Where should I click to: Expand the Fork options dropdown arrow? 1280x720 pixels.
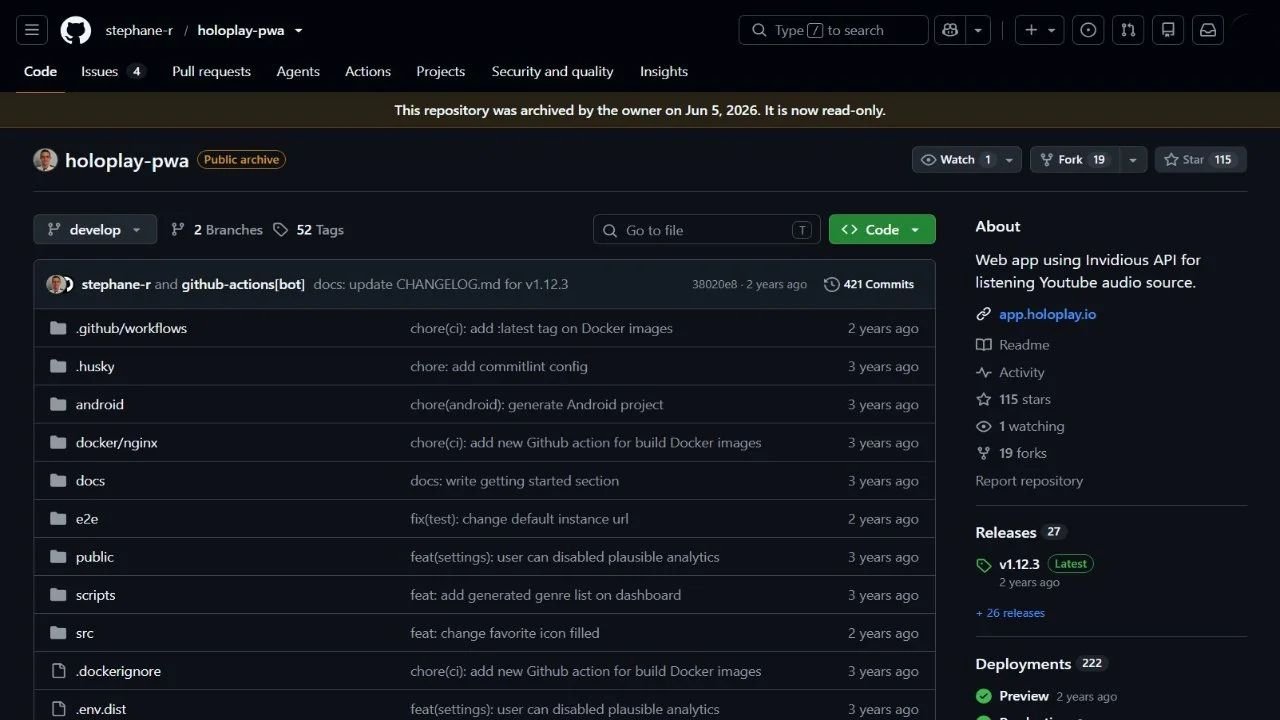[x=1133, y=160]
